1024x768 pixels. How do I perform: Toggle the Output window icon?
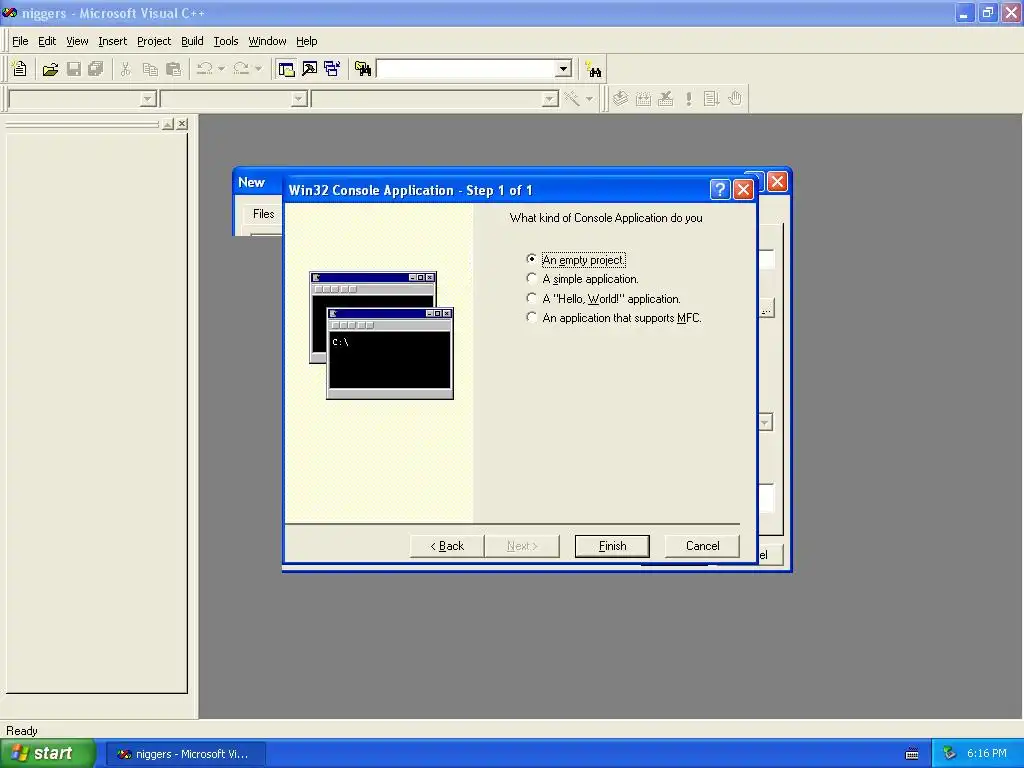(x=310, y=69)
